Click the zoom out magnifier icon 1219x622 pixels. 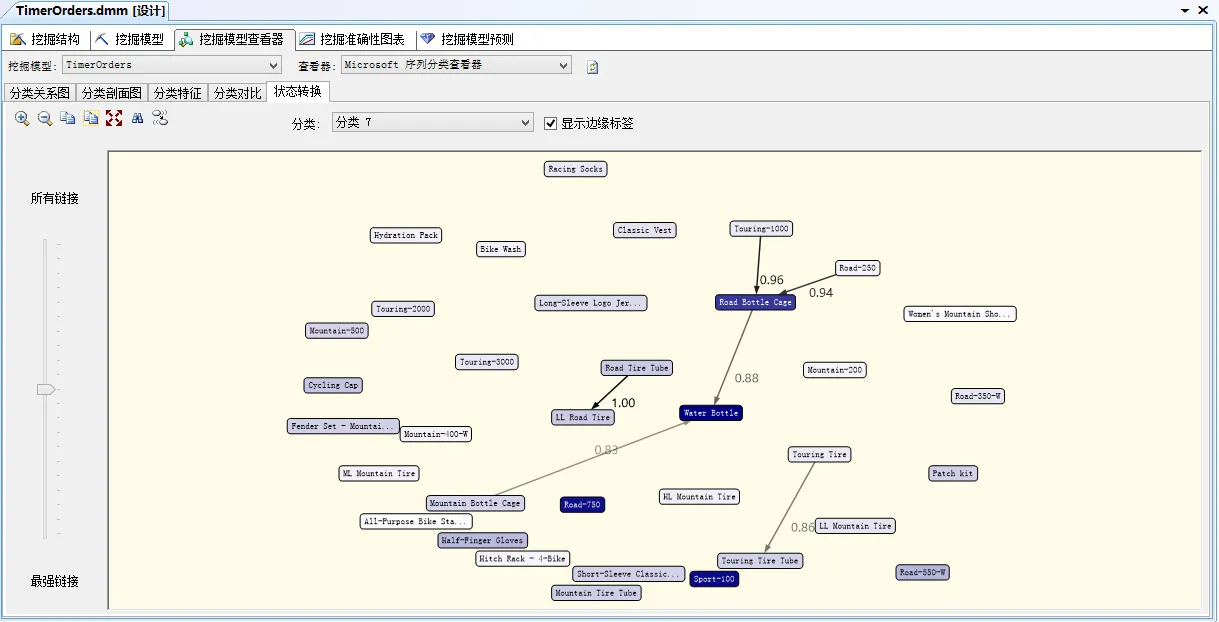pyautogui.click(x=45, y=118)
